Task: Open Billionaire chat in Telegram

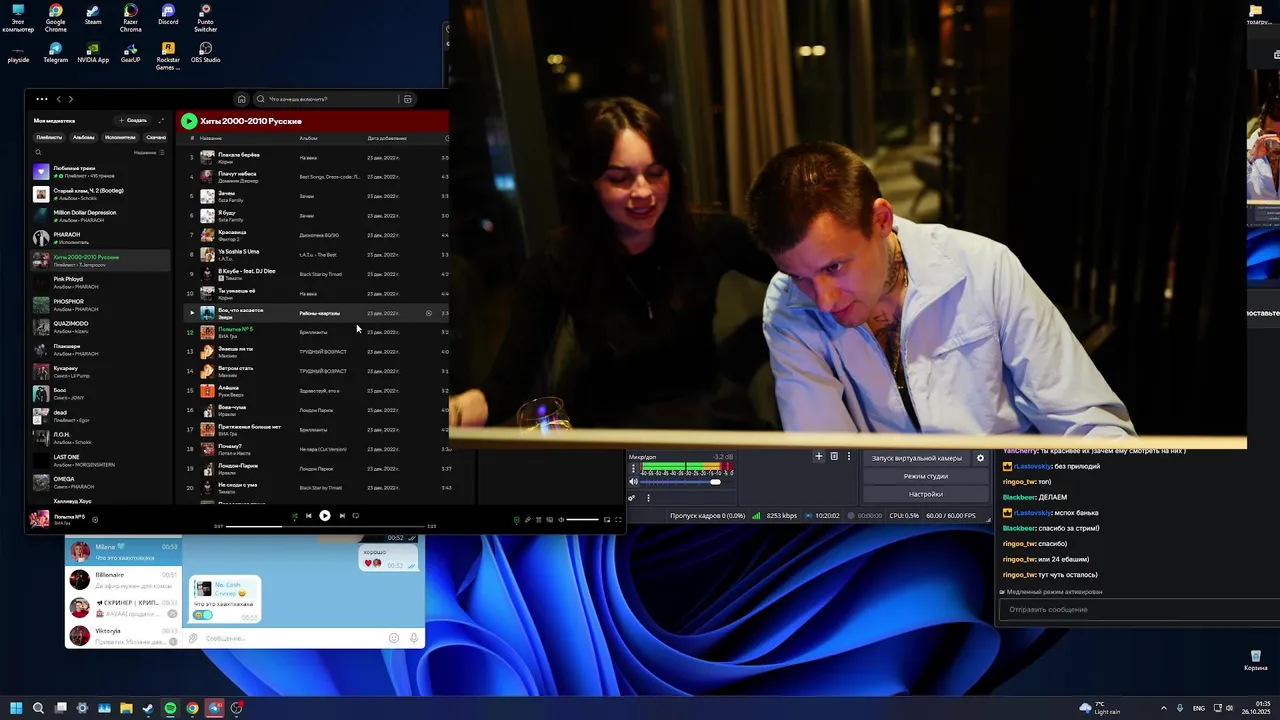Action: pyautogui.click(x=123, y=580)
